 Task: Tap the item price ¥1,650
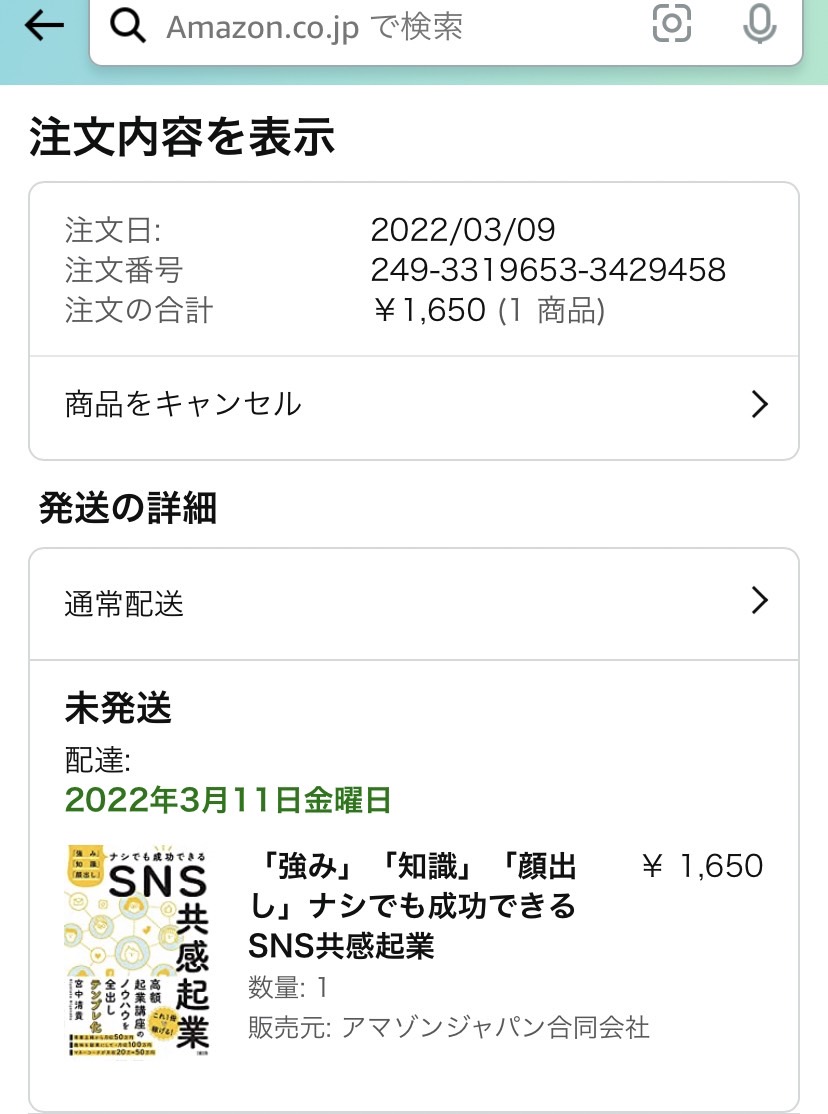(702, 865)
